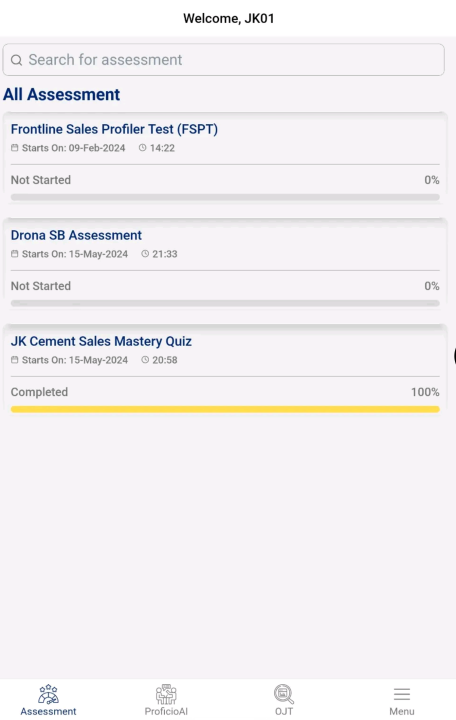Open Frontline Sales Profiler Test (FSPT)
The height and width of the screenshot is (720, 456).
coord(114,129)
